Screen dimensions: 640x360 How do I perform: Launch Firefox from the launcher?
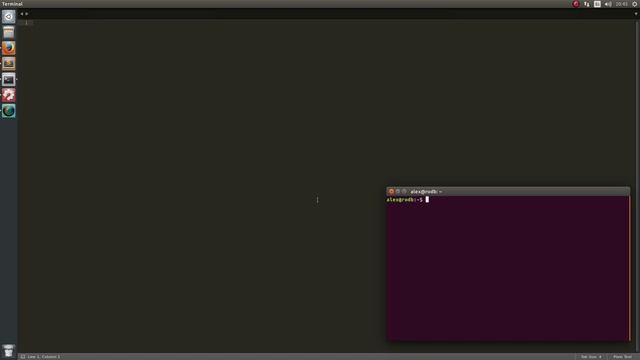click(x=9, y=48)
